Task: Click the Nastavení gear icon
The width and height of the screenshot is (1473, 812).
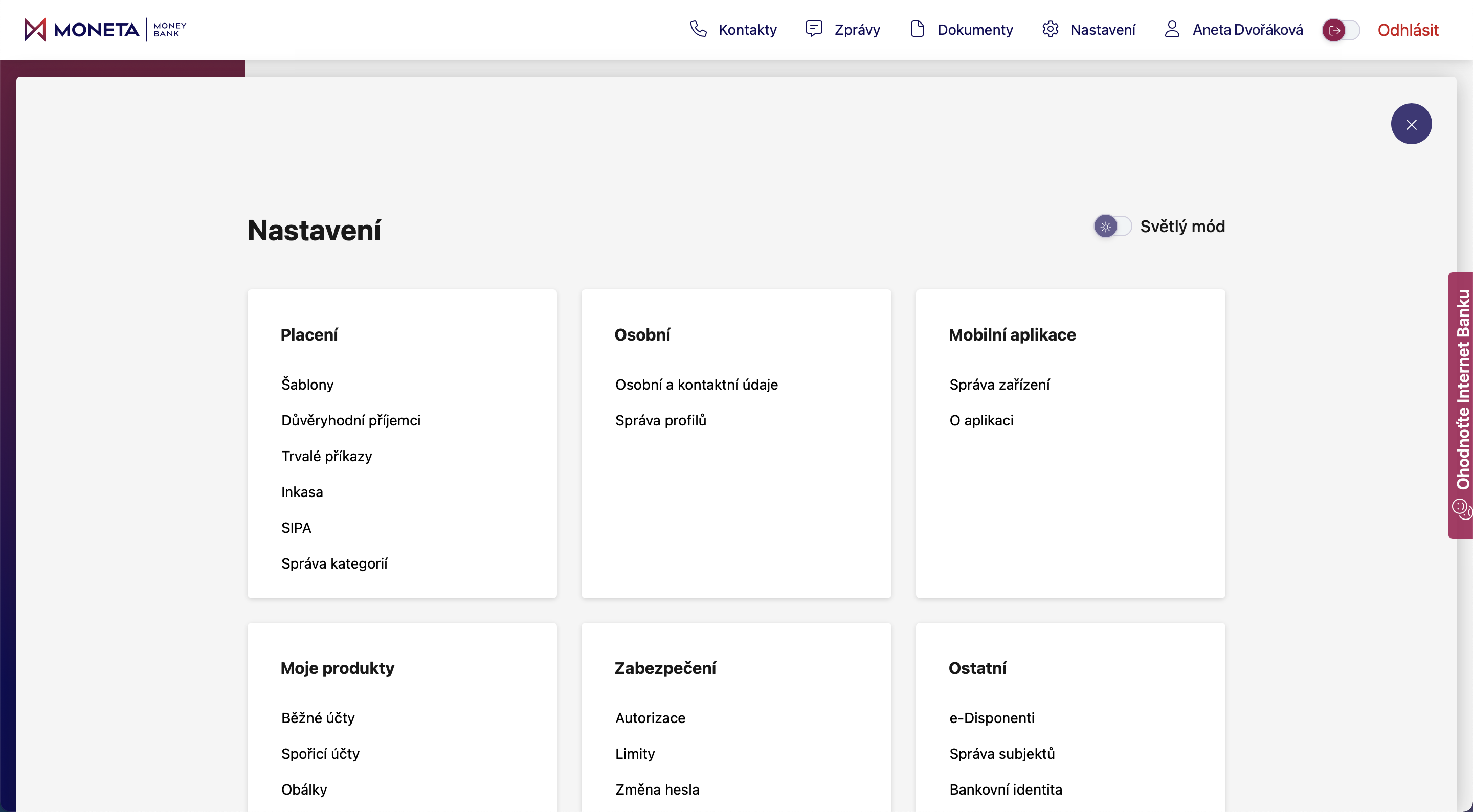Action: 1050,29
